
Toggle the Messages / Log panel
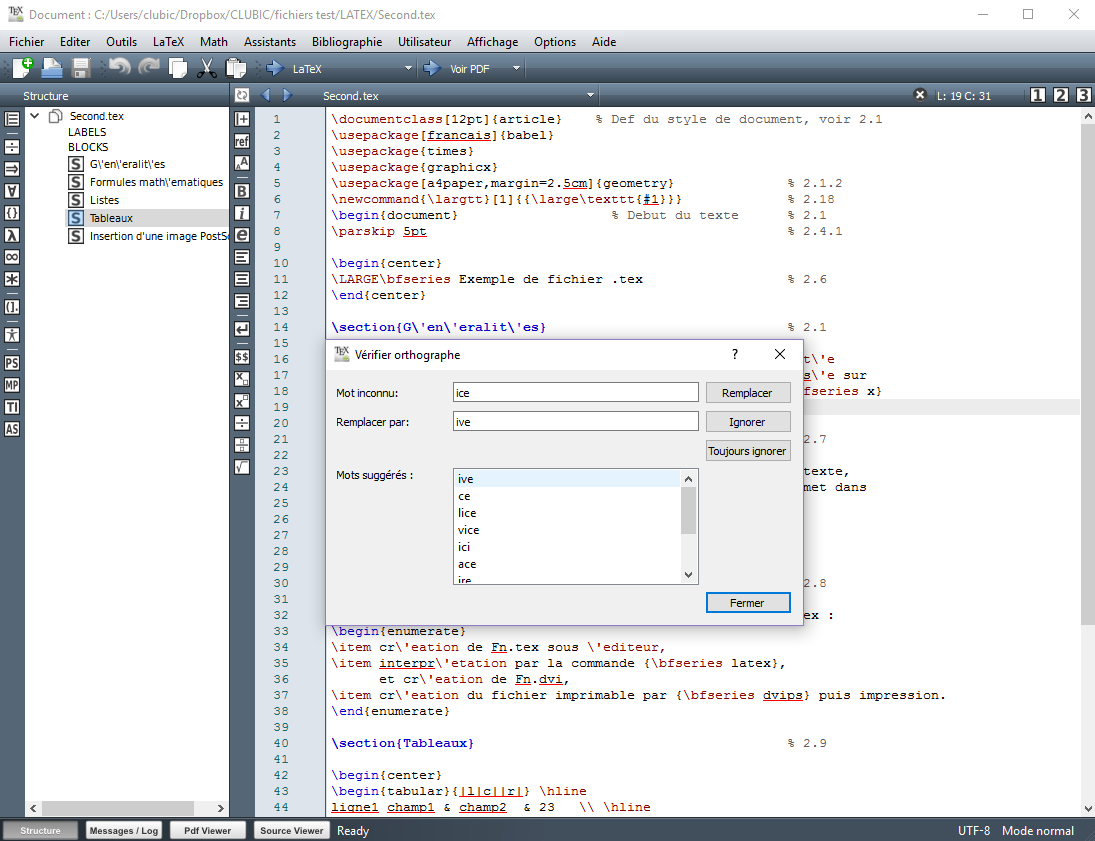coord(123,830)
